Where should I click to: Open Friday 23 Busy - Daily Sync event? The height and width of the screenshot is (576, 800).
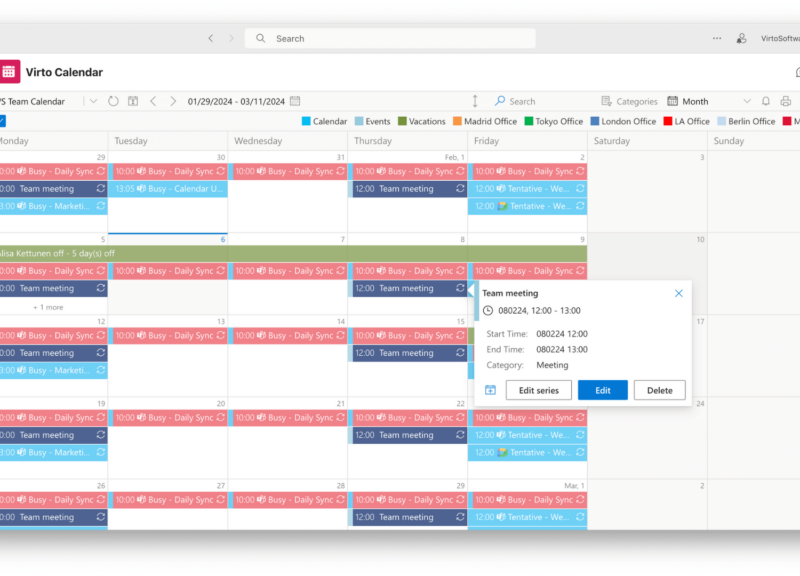(x=530, y=418)
